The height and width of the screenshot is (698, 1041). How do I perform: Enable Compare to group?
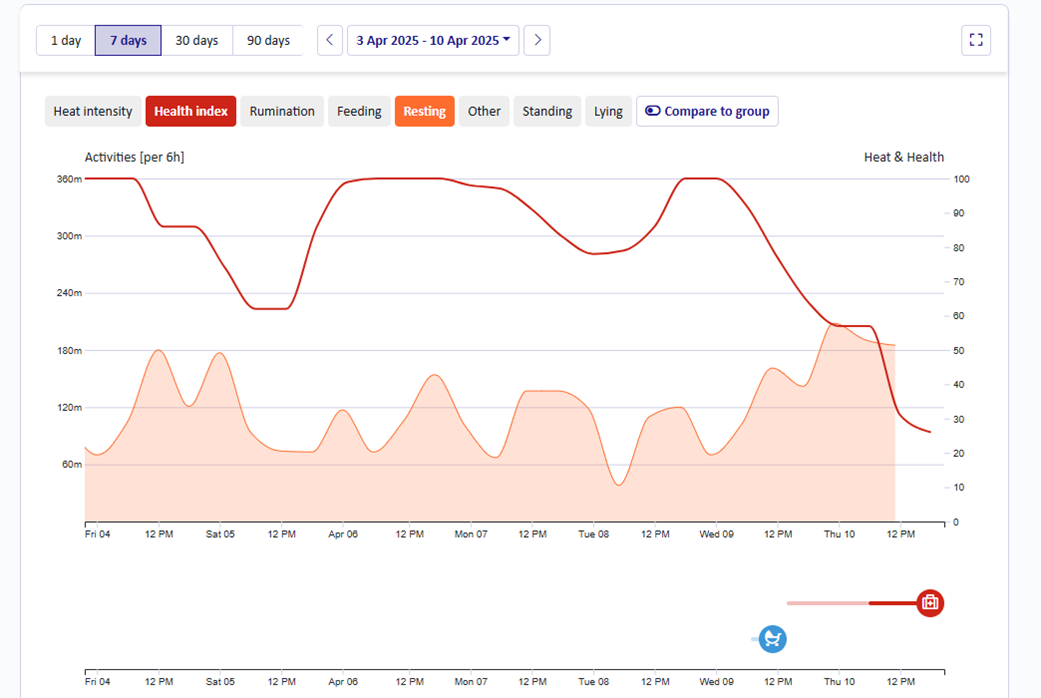tap(707, 111)
